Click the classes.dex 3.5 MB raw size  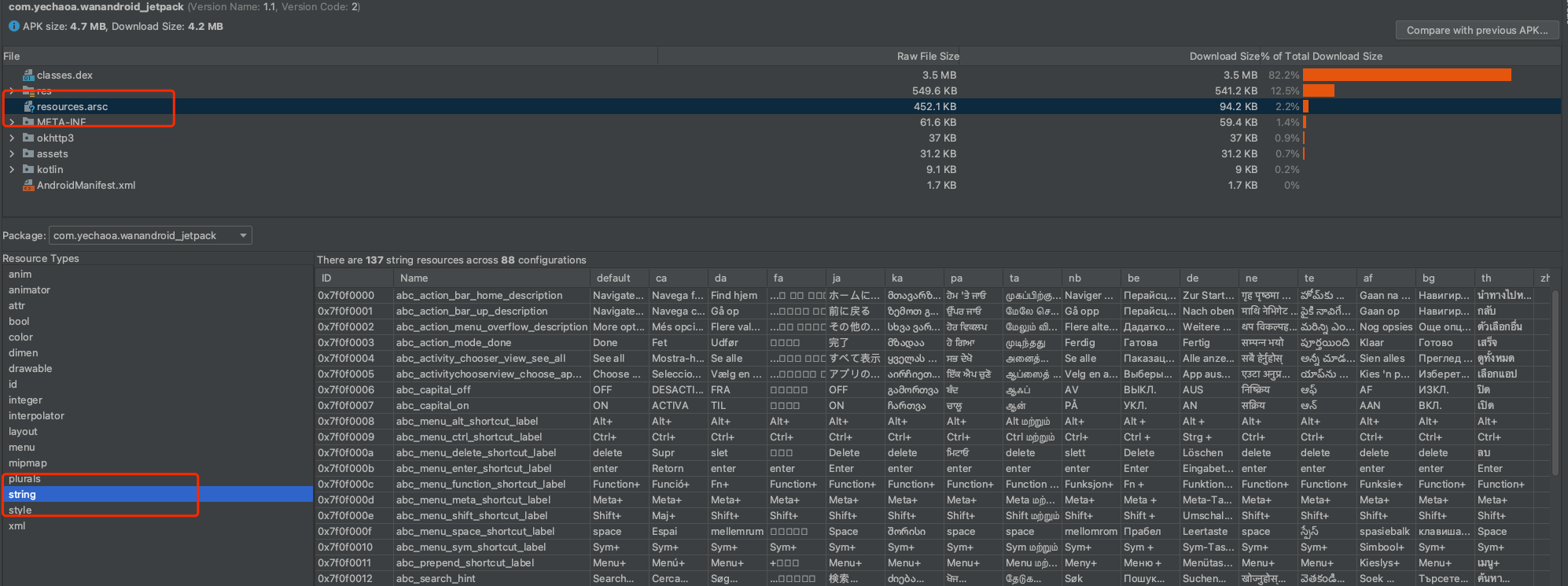[940, 76]
